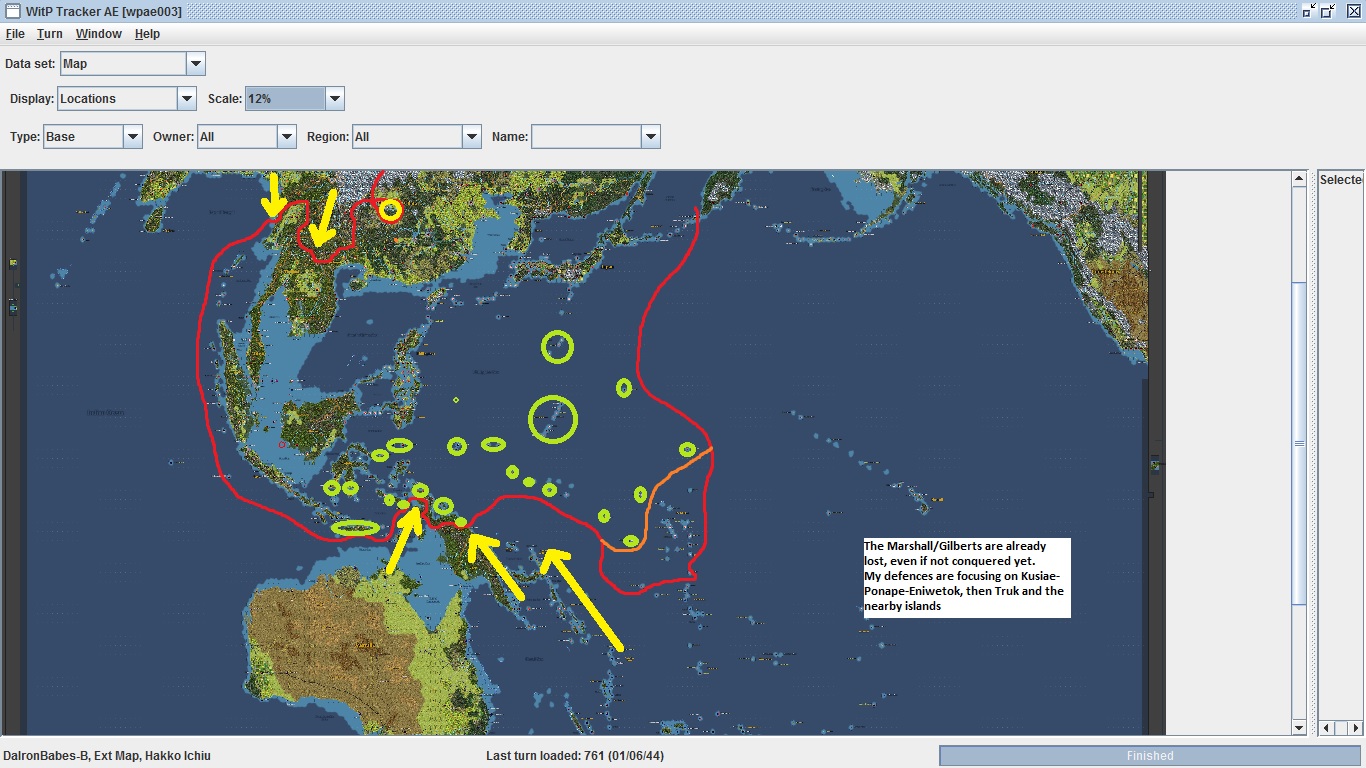Iconify the WitP Tracker window
The width and height of the screenshot is (1366, 768).
click(1309, 11)
